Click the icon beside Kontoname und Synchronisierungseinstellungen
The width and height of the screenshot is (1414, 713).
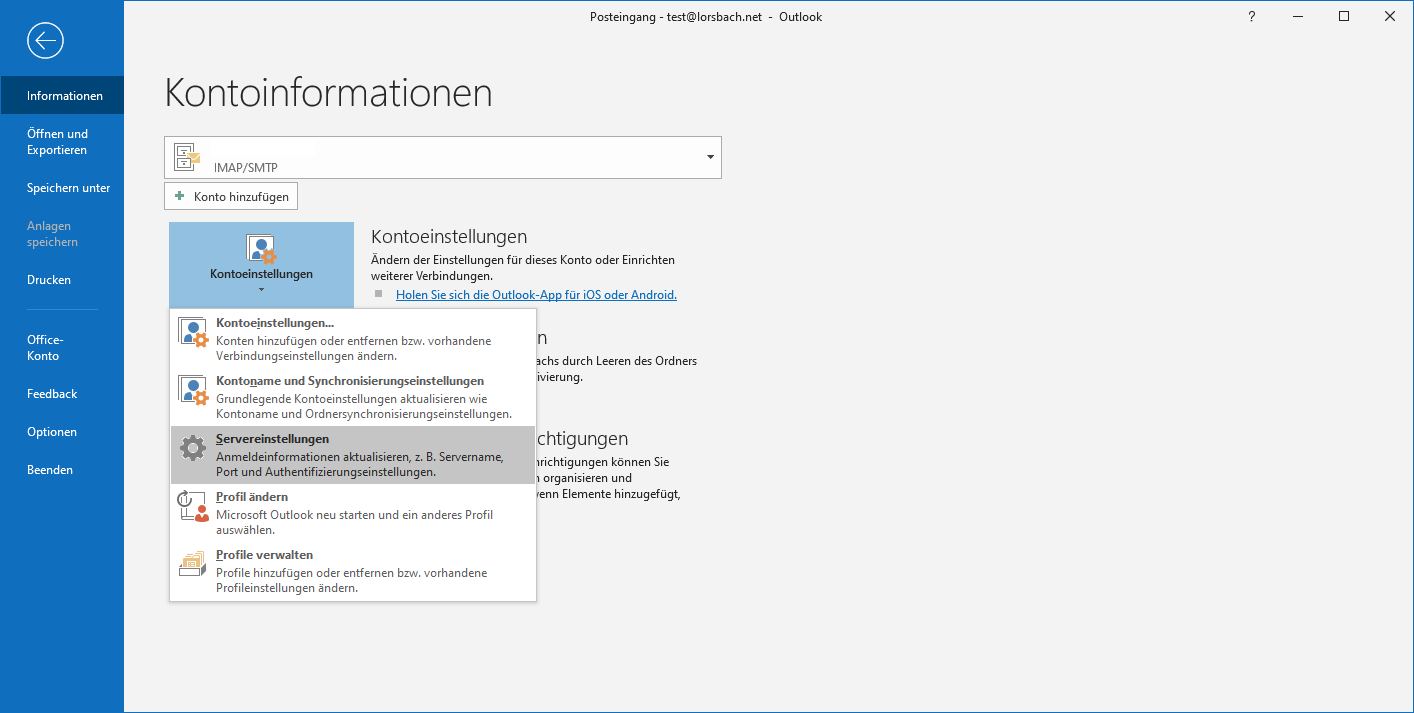(x=193, y=391)
